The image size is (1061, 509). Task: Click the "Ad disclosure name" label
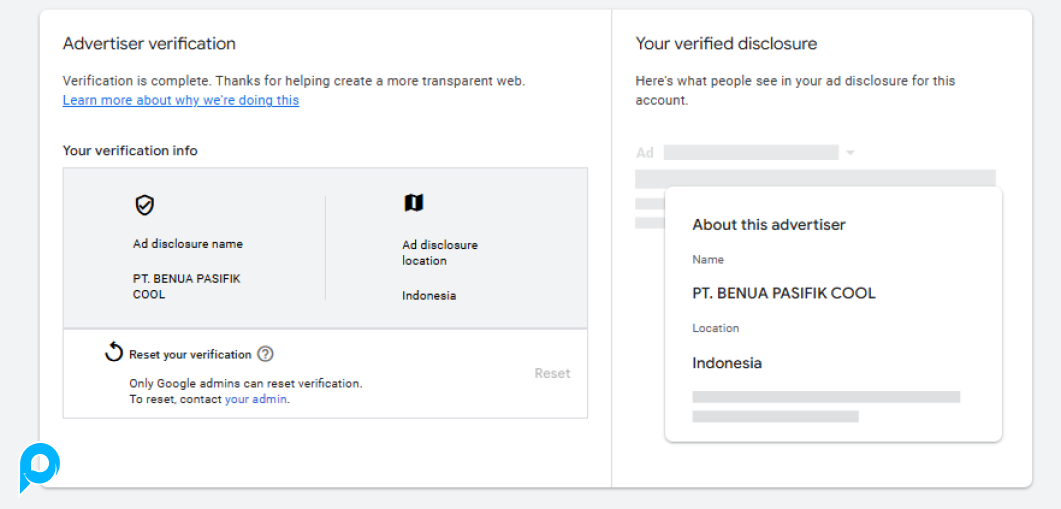187,244
